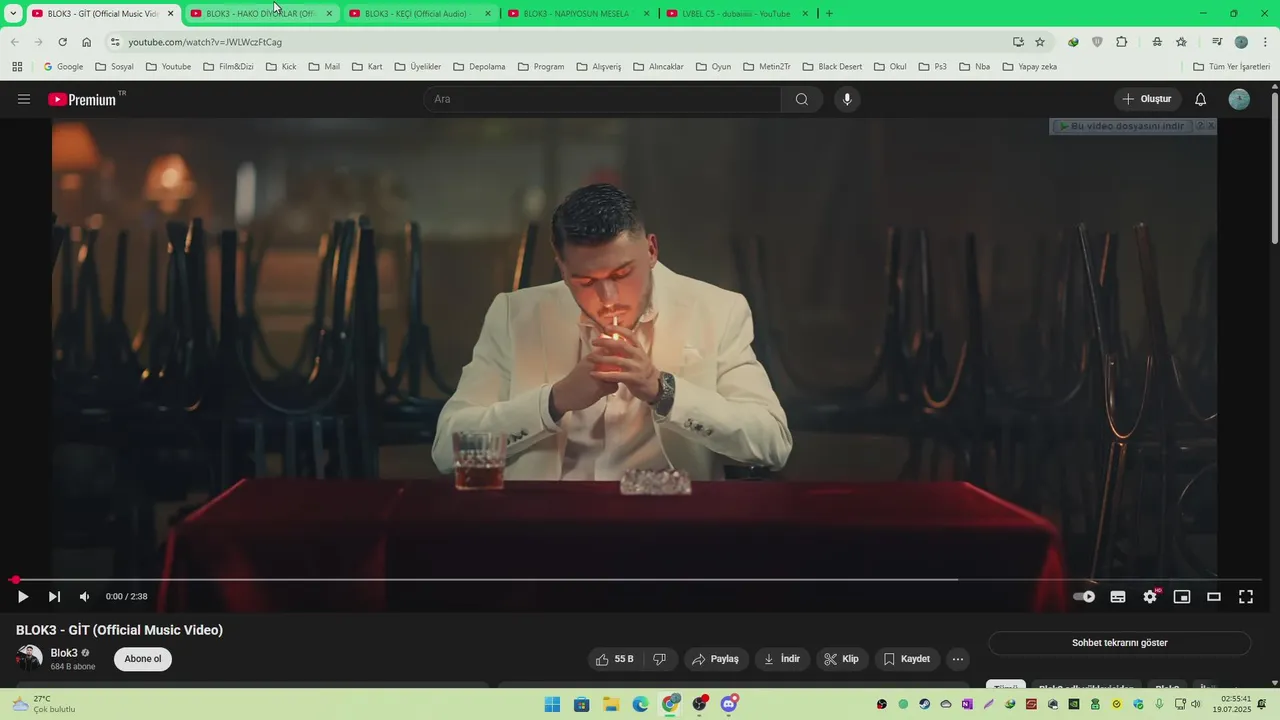Click install app icon in address bar
The width and height of the screenshot is (1280, 720).
[1018, 42]
